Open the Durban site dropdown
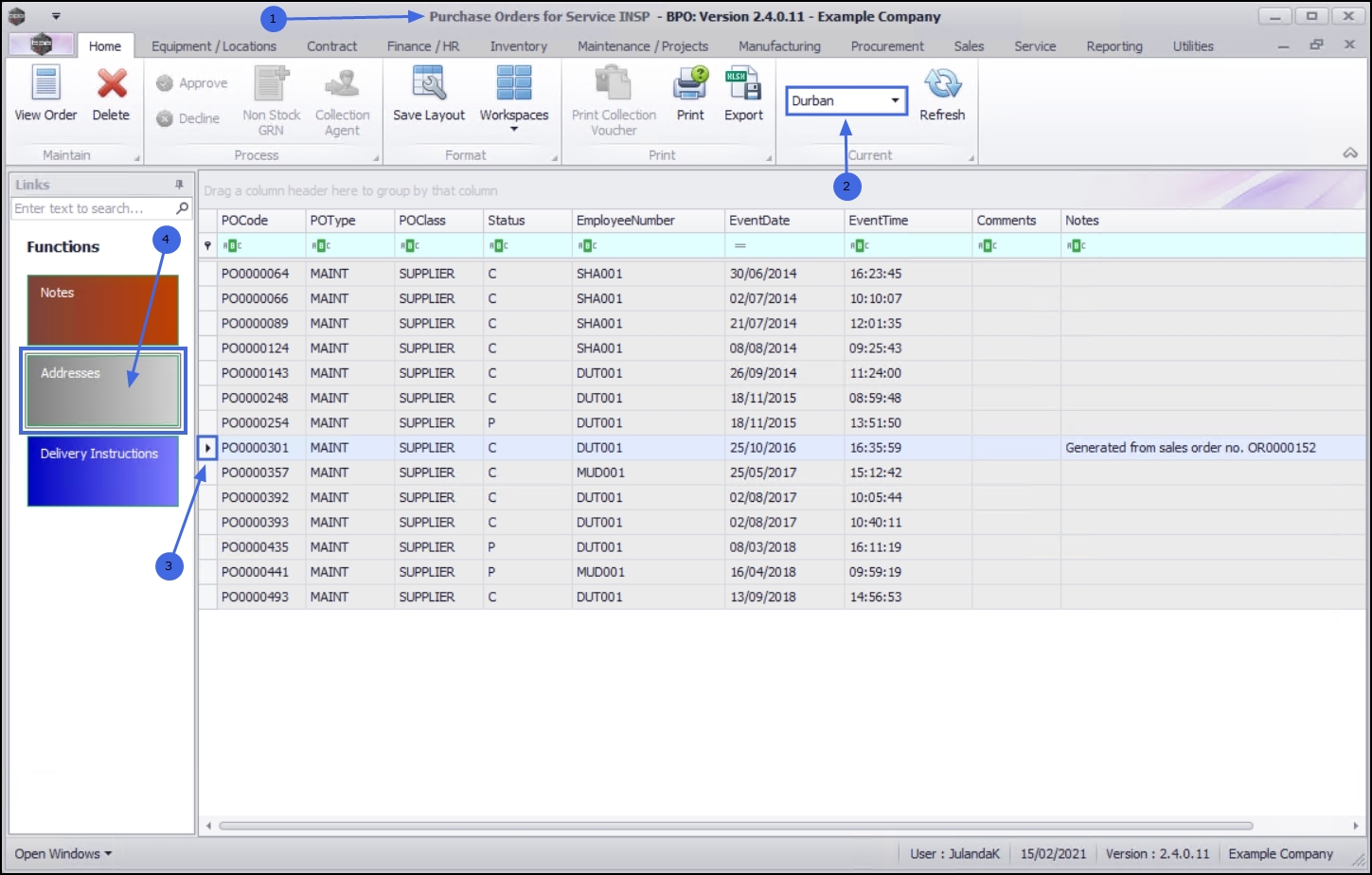Image resolution: width=1372 pixels, height=875 pixels. point(894,100)
